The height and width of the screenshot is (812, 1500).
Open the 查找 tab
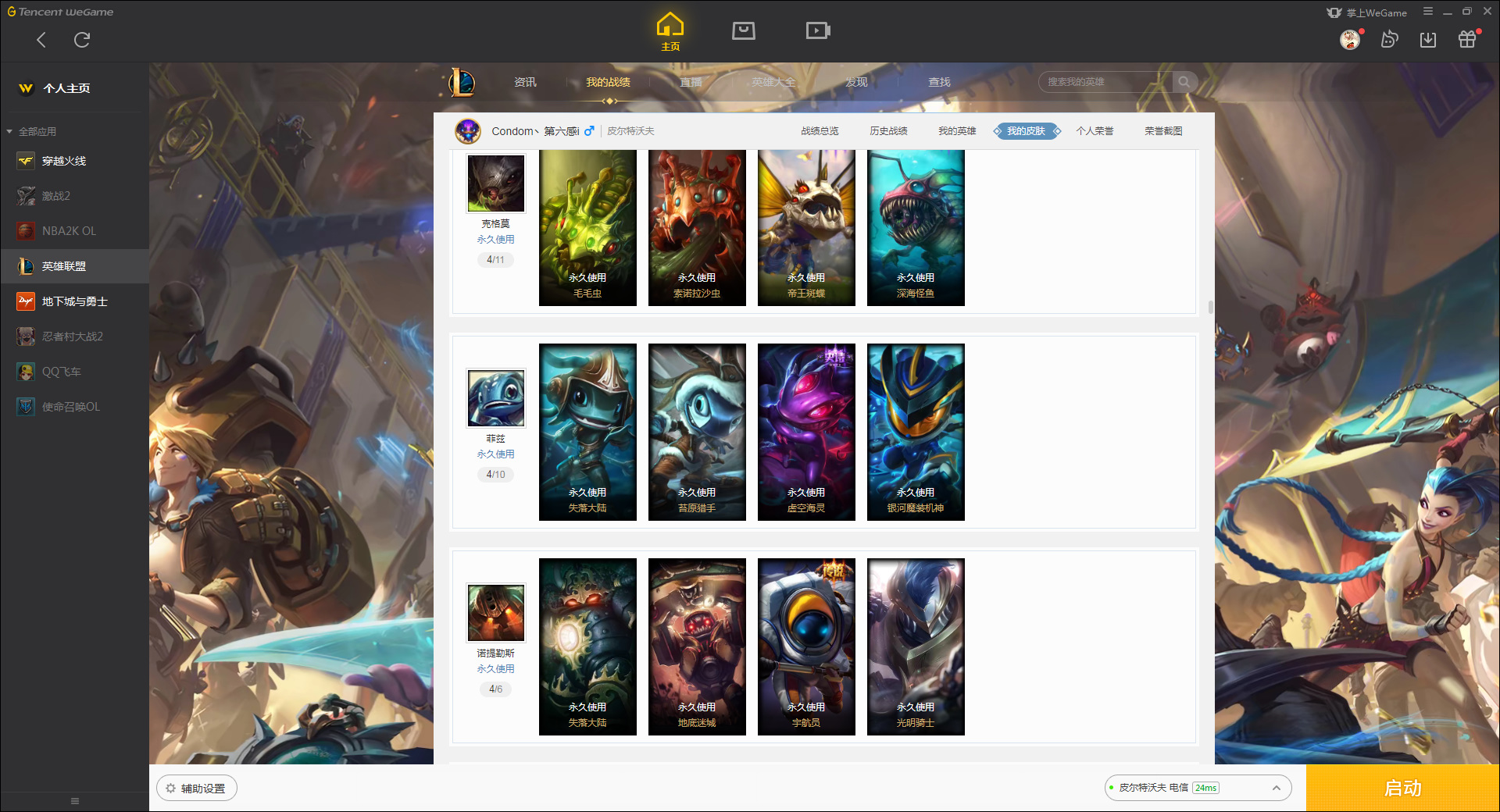pyautogui.click(x=939, y=82)
